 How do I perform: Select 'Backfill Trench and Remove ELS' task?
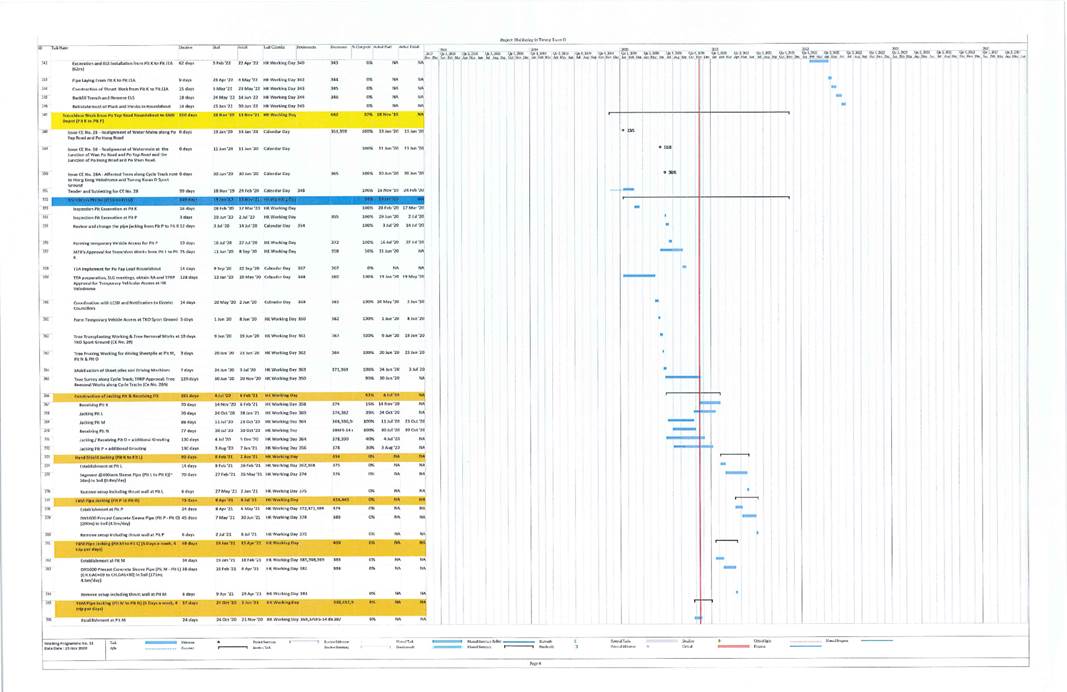232,97
